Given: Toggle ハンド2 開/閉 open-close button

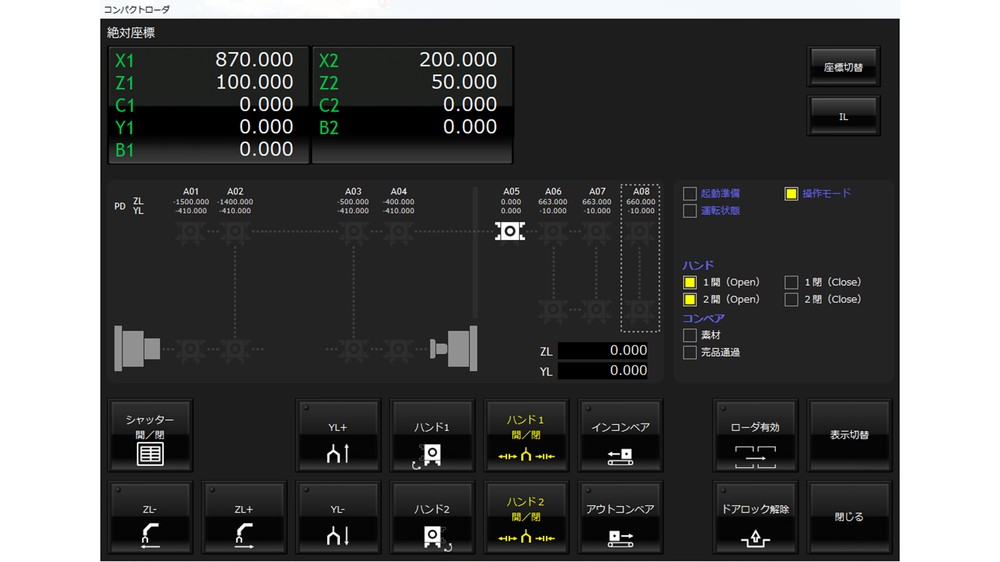Looking at the screenshot, I should [526, 518].
